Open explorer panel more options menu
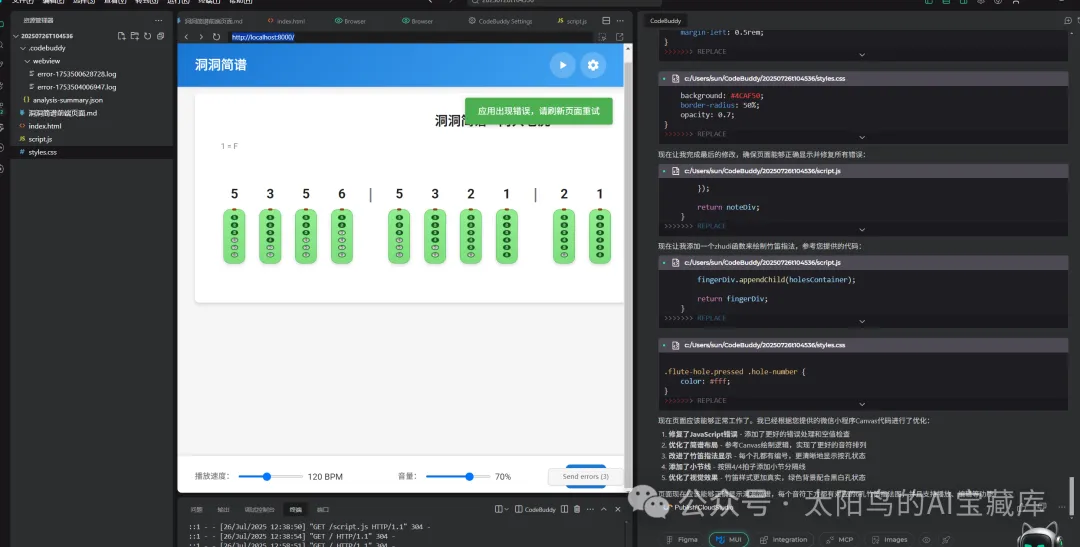This screenshot has height=547, width=1080. (159, 21)
